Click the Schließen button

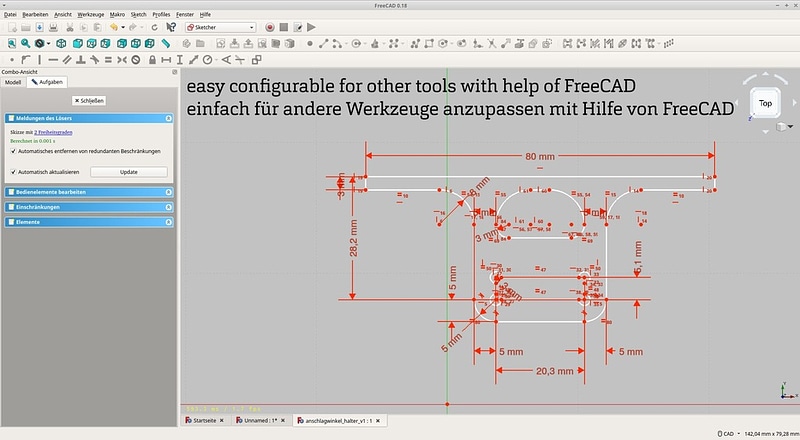click(x=89, y=101)
